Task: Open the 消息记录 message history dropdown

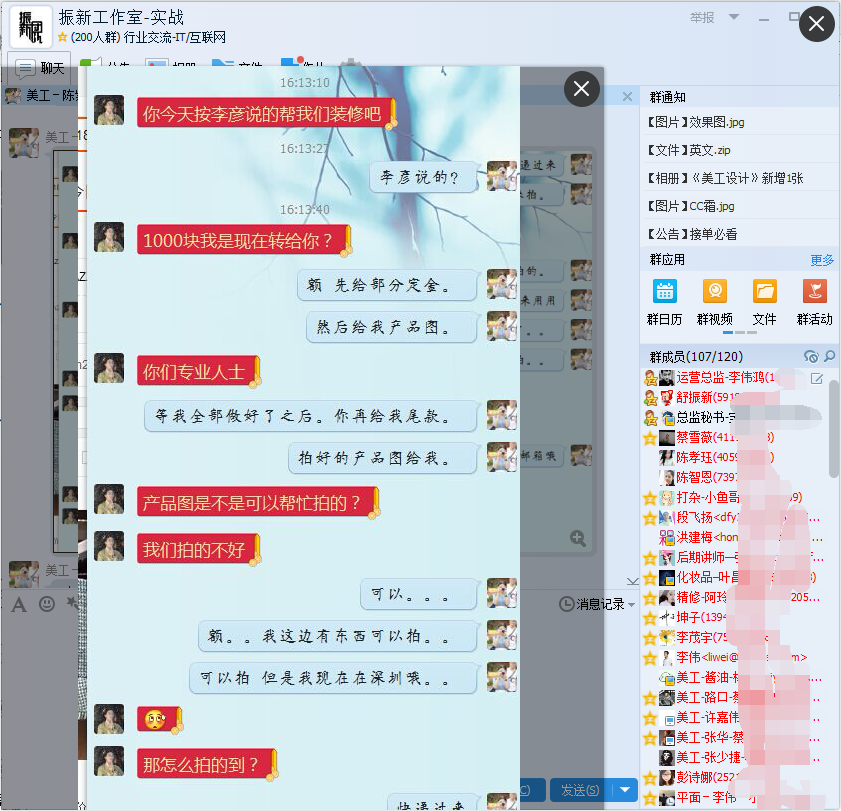Action: click(x=598, y=604)
